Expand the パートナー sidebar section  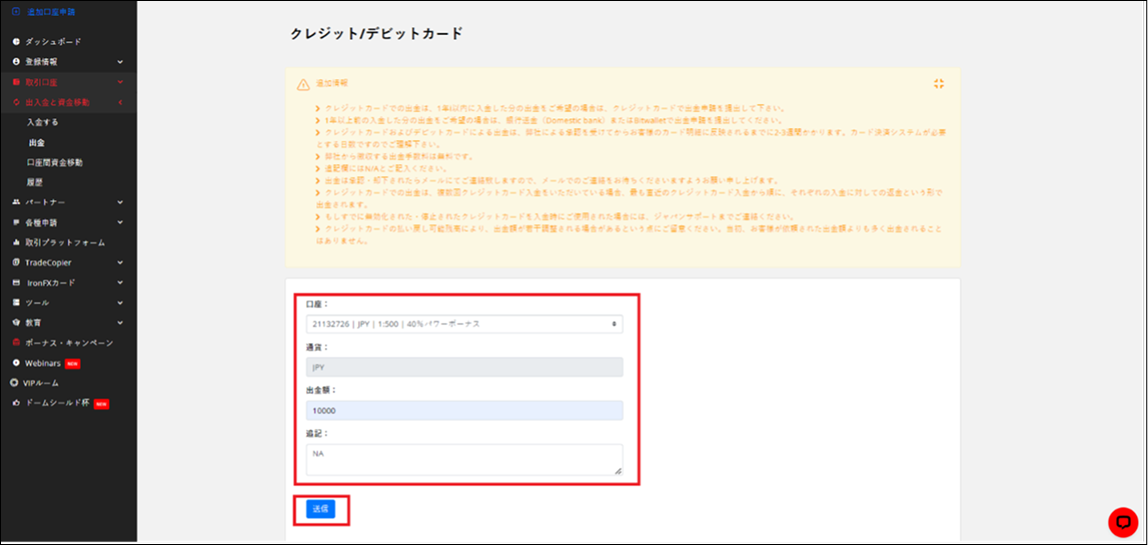119,202
